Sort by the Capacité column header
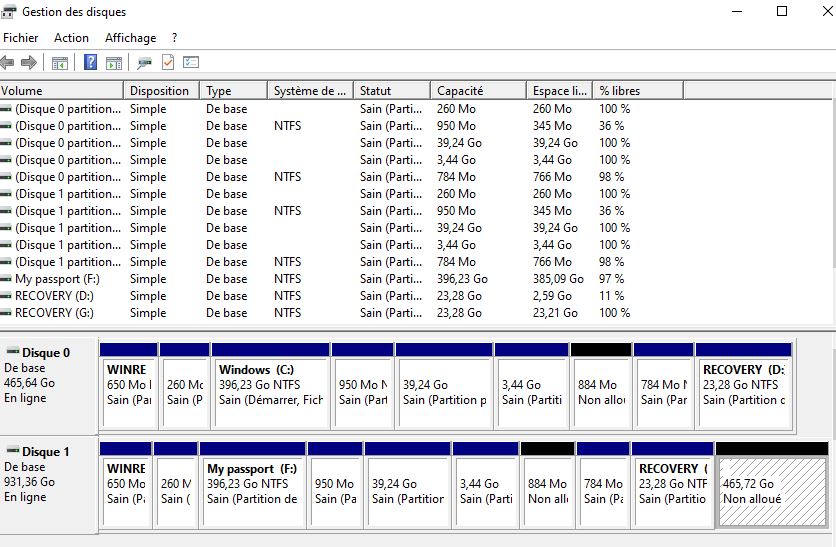Image resolution: width=836 pixels, height=547 pixels. [x=478, y=91]
